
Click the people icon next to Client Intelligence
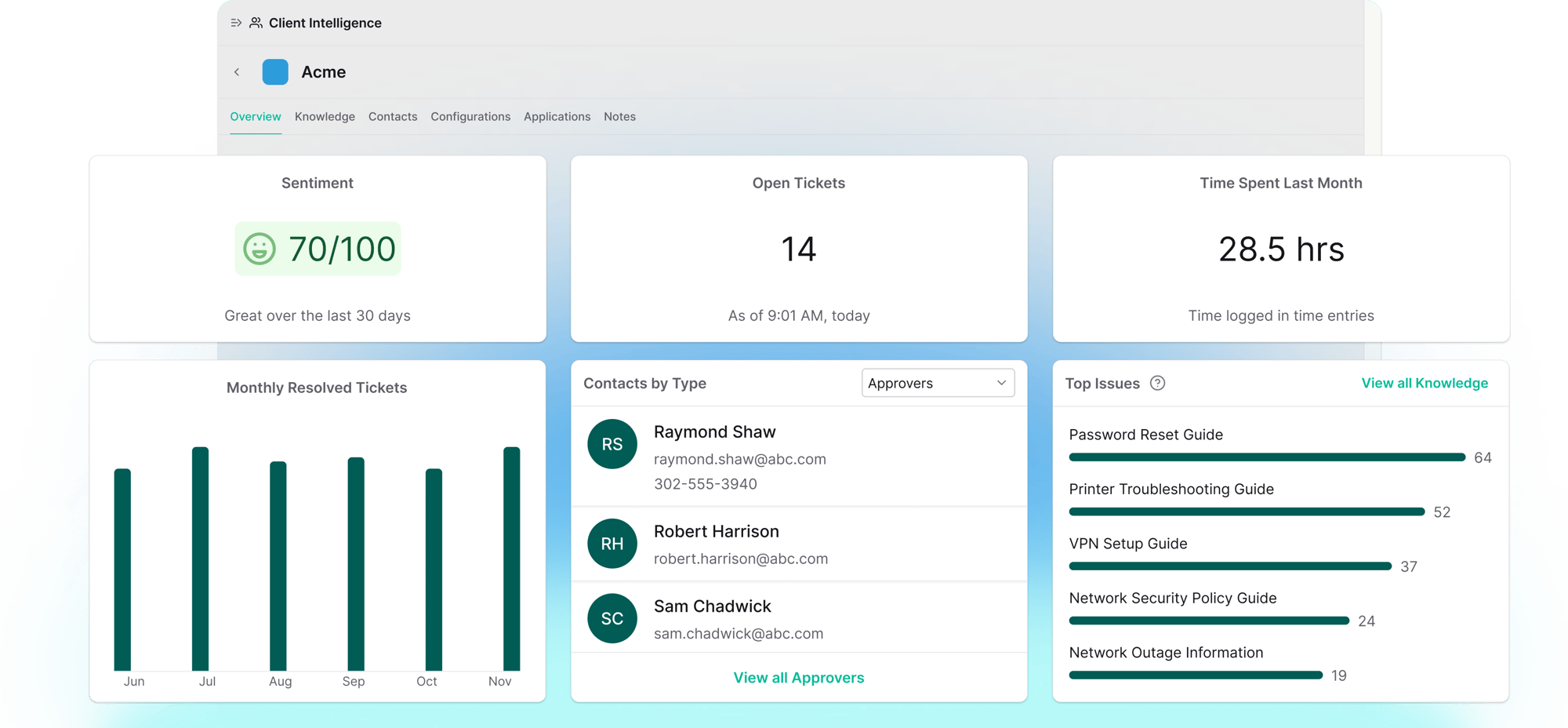pyautogui.click(x=255, y=23)
